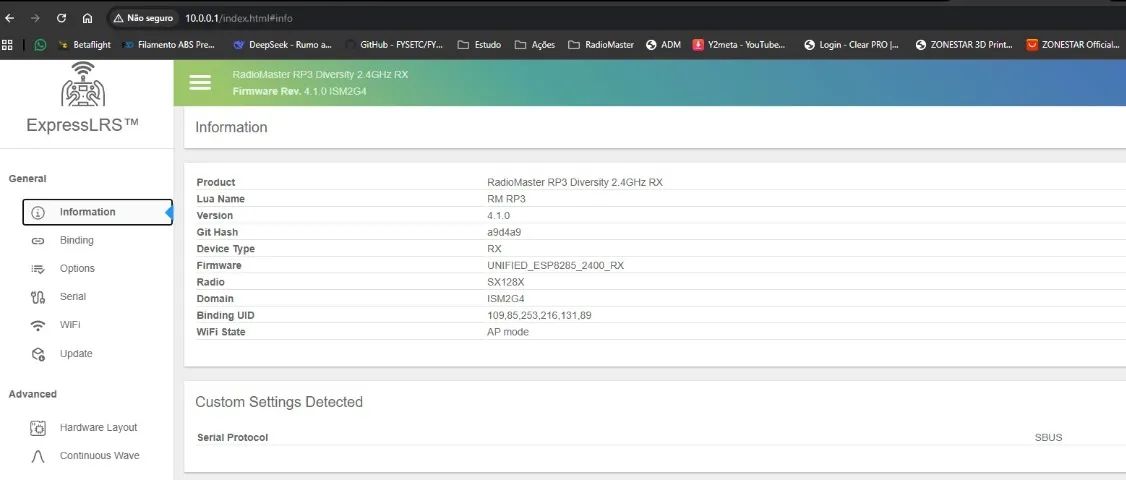Click the WiFi State value AP mode

point(508,332)
